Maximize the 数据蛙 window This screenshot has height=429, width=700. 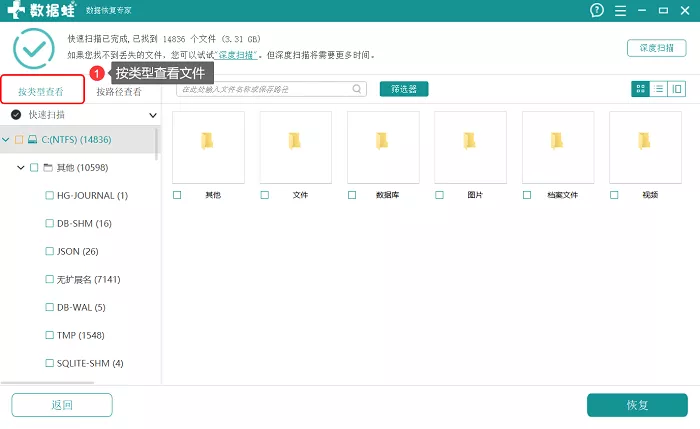pyautogui.click(x=663, y=10)
